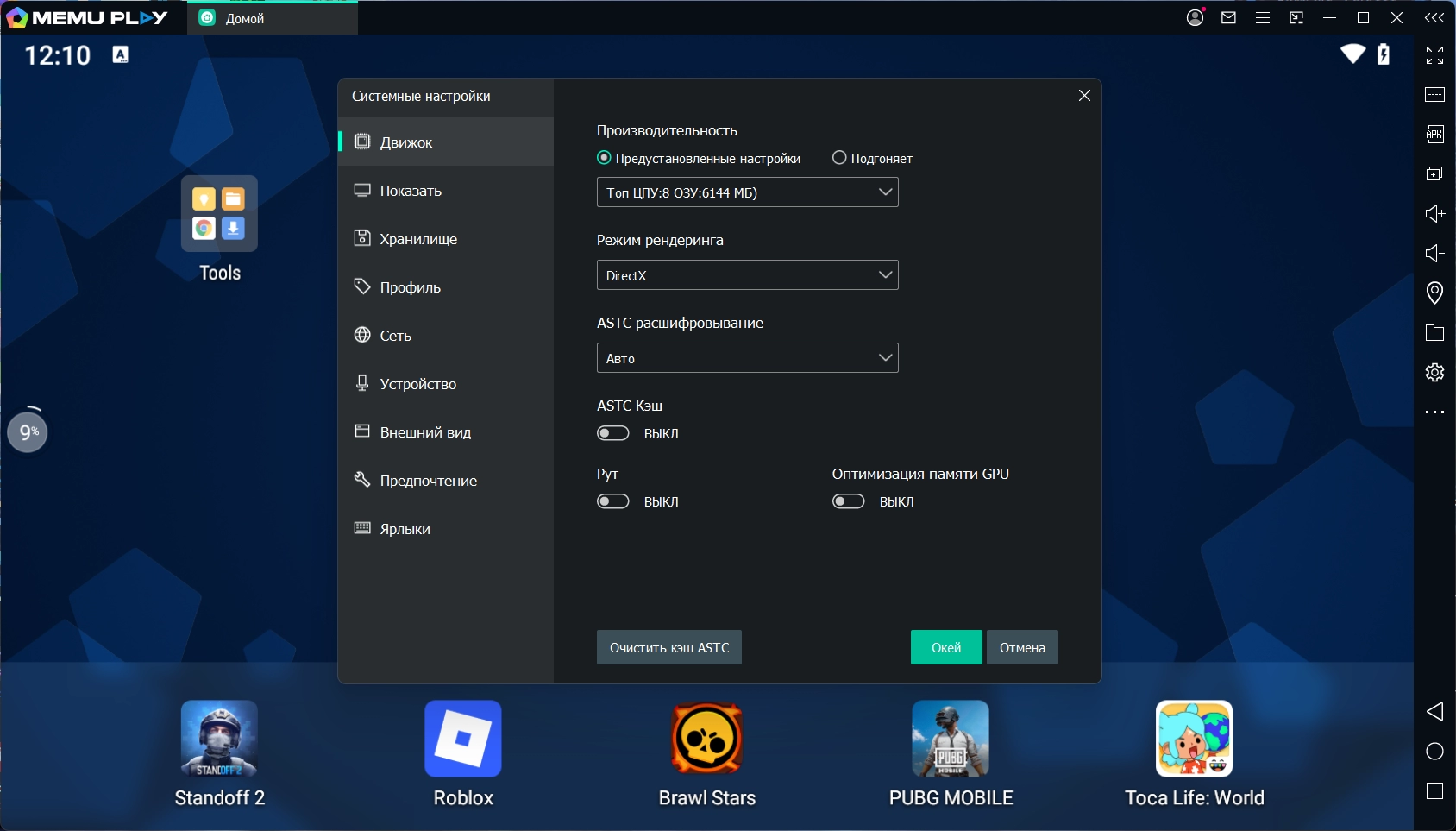Open the Сеть settings section
This screenshot has width=1456, height=831.
click(446, 336)
